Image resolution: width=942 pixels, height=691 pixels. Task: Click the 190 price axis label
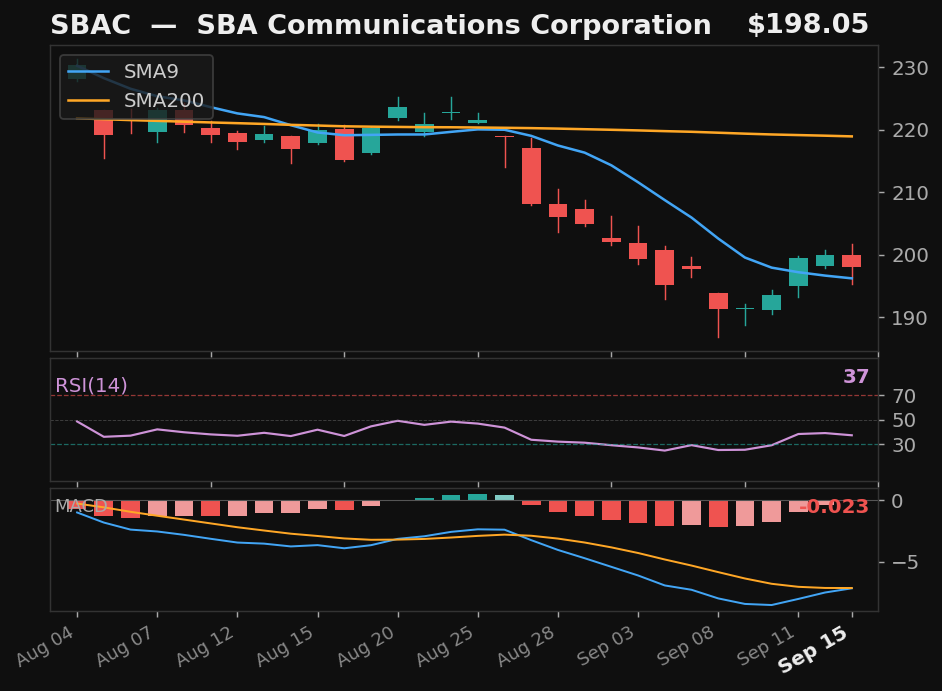[910, 318]
